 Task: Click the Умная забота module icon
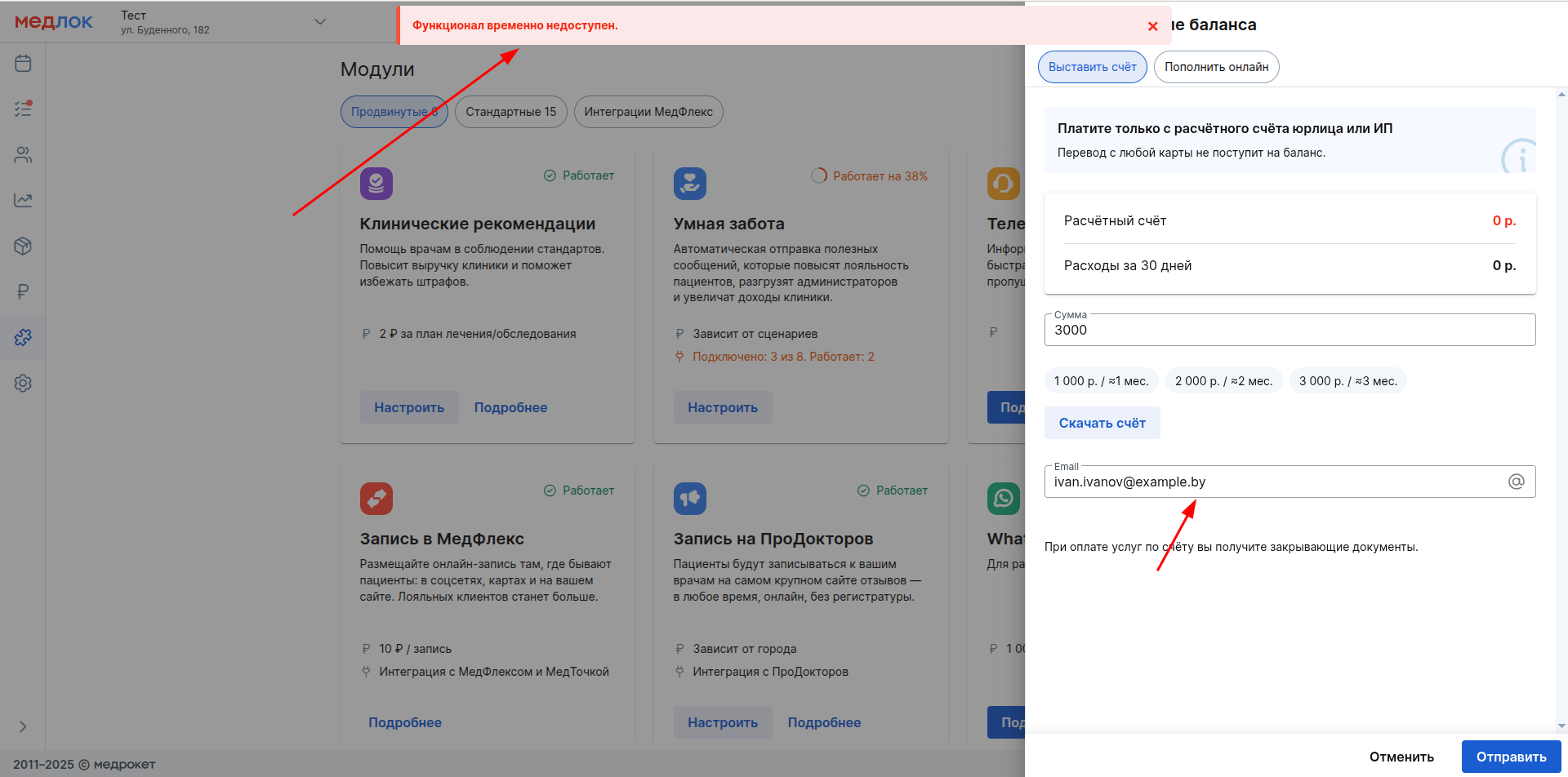click(690, 184)
